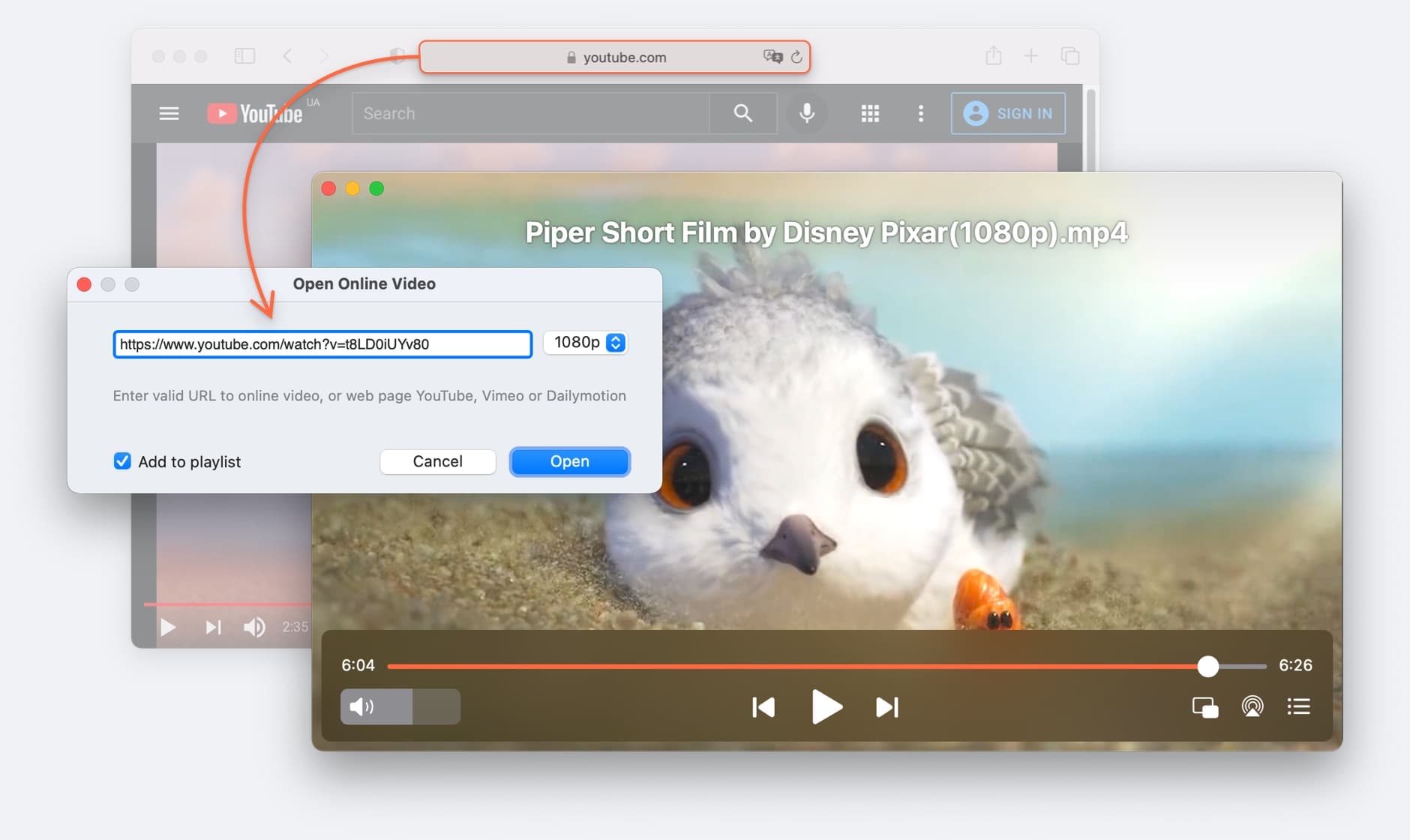Click the YouTube search magnifier button
This screenshot has width=1410, height=840.
click(742, 113)
